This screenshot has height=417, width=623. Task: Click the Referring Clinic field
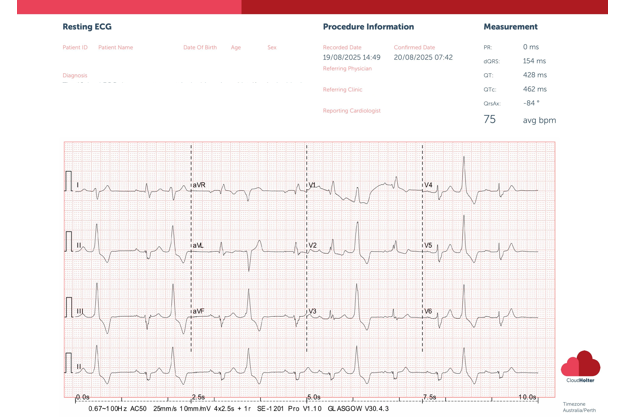(342, 89)
